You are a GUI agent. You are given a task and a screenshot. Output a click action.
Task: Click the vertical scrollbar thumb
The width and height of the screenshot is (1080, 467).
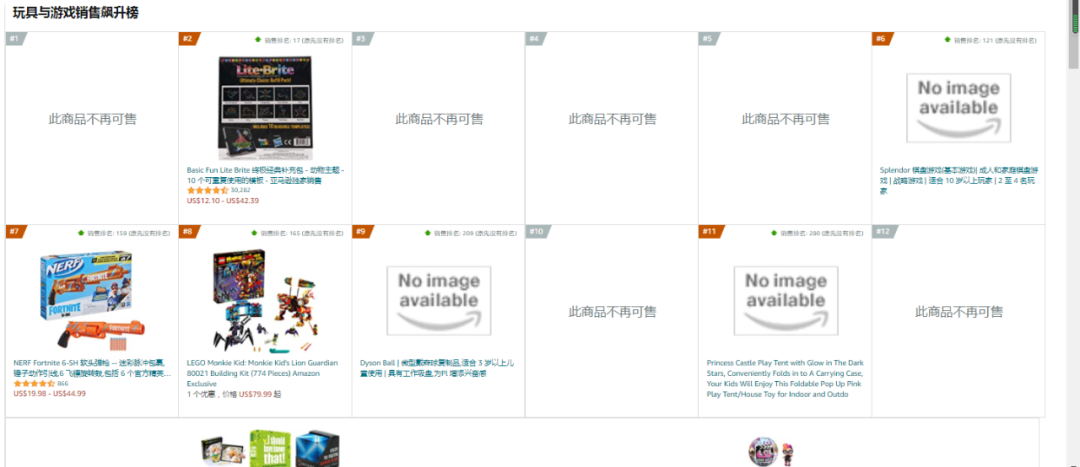(x=1074, y=34)
